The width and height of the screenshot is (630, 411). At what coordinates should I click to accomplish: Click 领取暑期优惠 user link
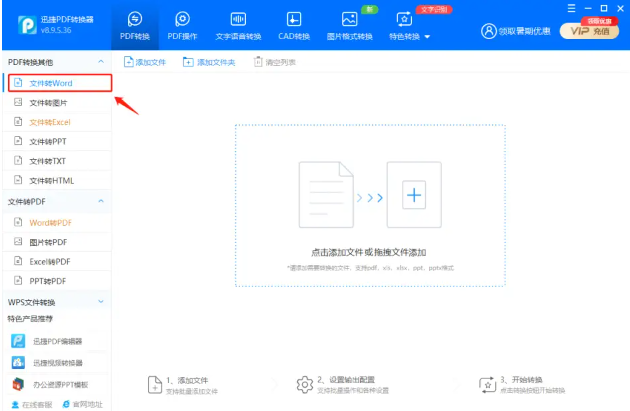(x=515, y=31)
